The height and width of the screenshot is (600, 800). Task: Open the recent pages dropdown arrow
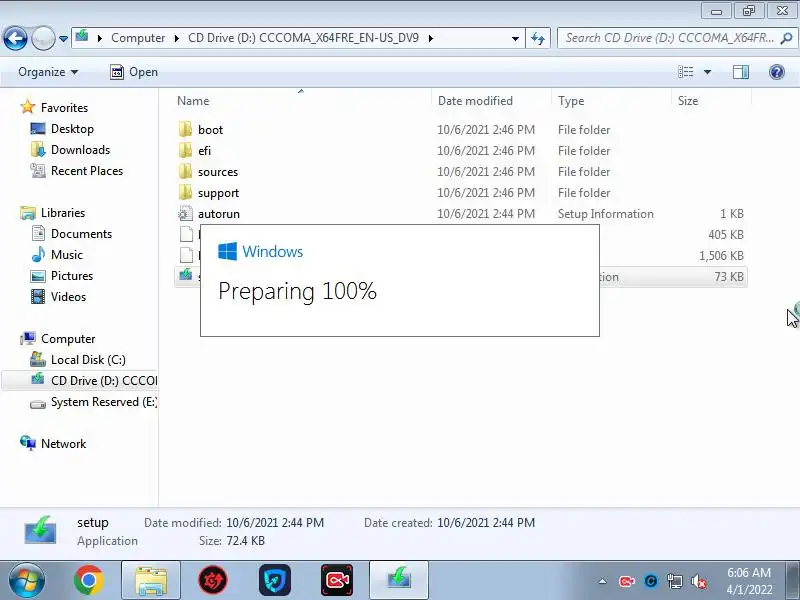63,38
